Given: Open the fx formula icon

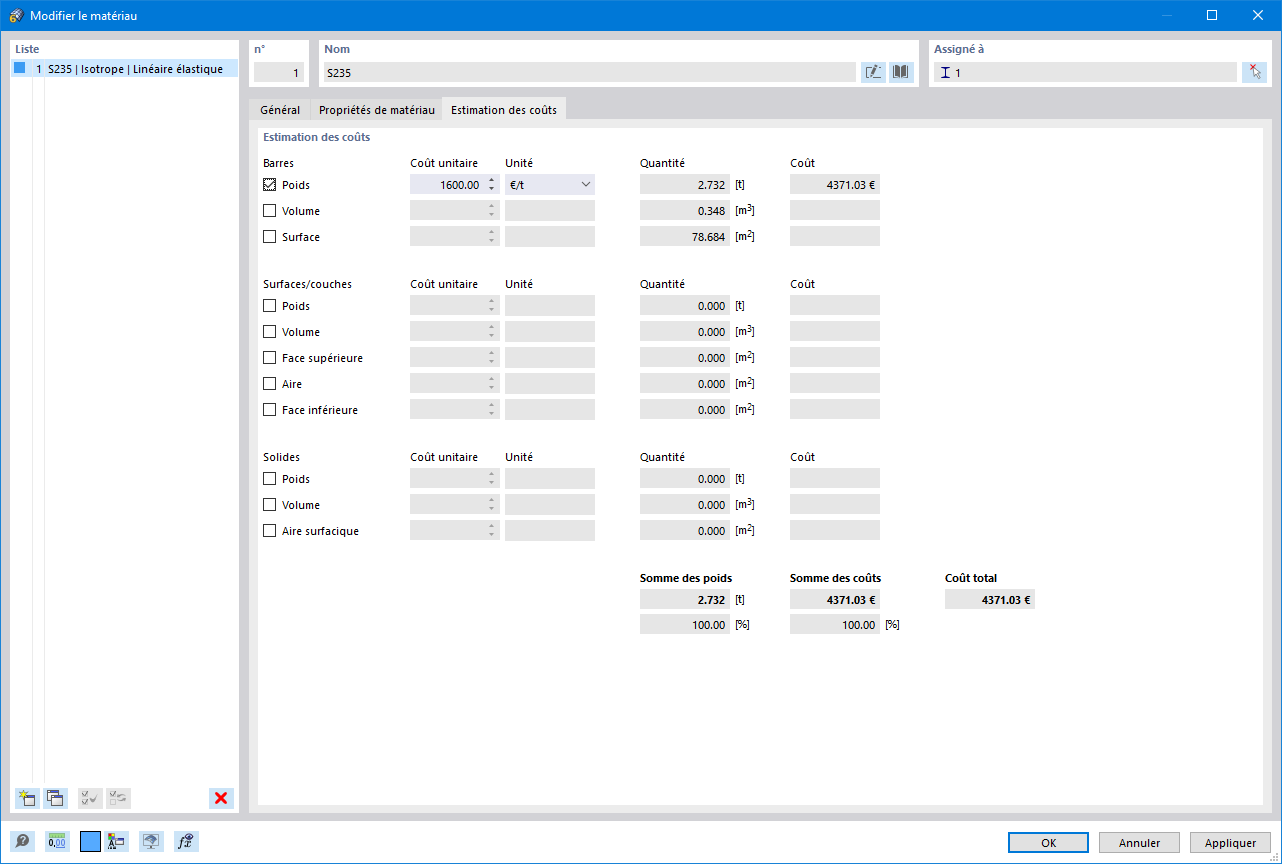Looking at the screenshot, I should (185, 842).
